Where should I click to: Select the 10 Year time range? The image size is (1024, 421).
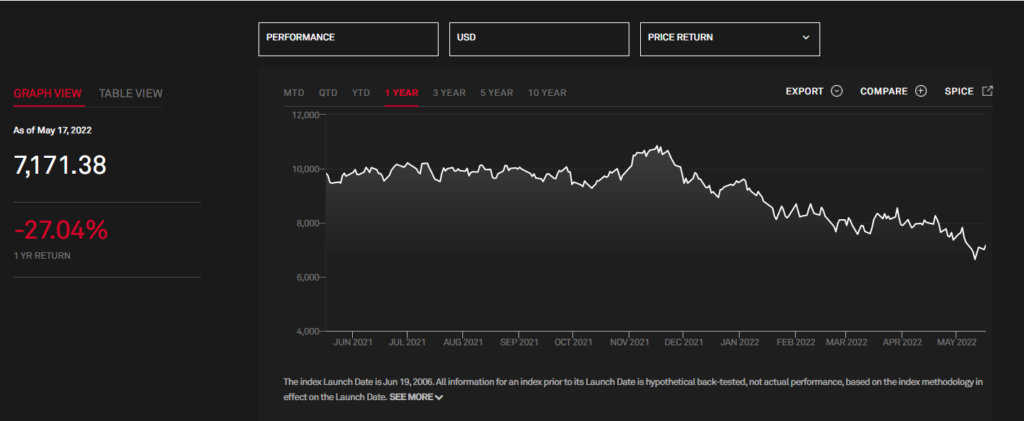[x=547, y=93]
